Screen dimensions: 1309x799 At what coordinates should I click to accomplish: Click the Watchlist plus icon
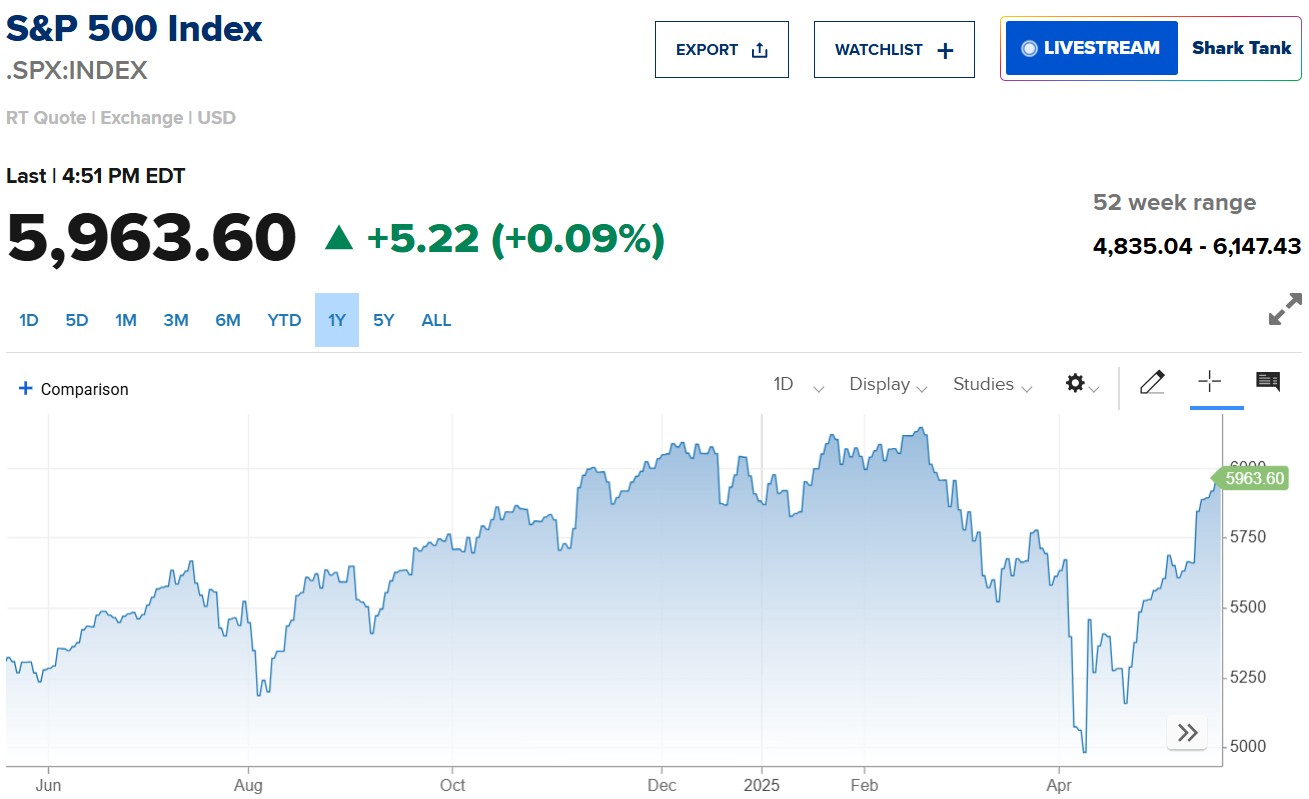[x=945, y=50]
